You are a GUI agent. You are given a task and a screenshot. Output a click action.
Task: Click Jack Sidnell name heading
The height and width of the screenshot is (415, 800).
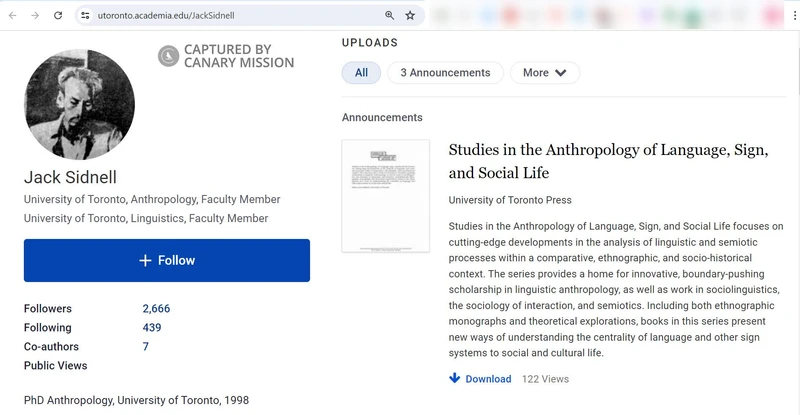pos(70,177)
